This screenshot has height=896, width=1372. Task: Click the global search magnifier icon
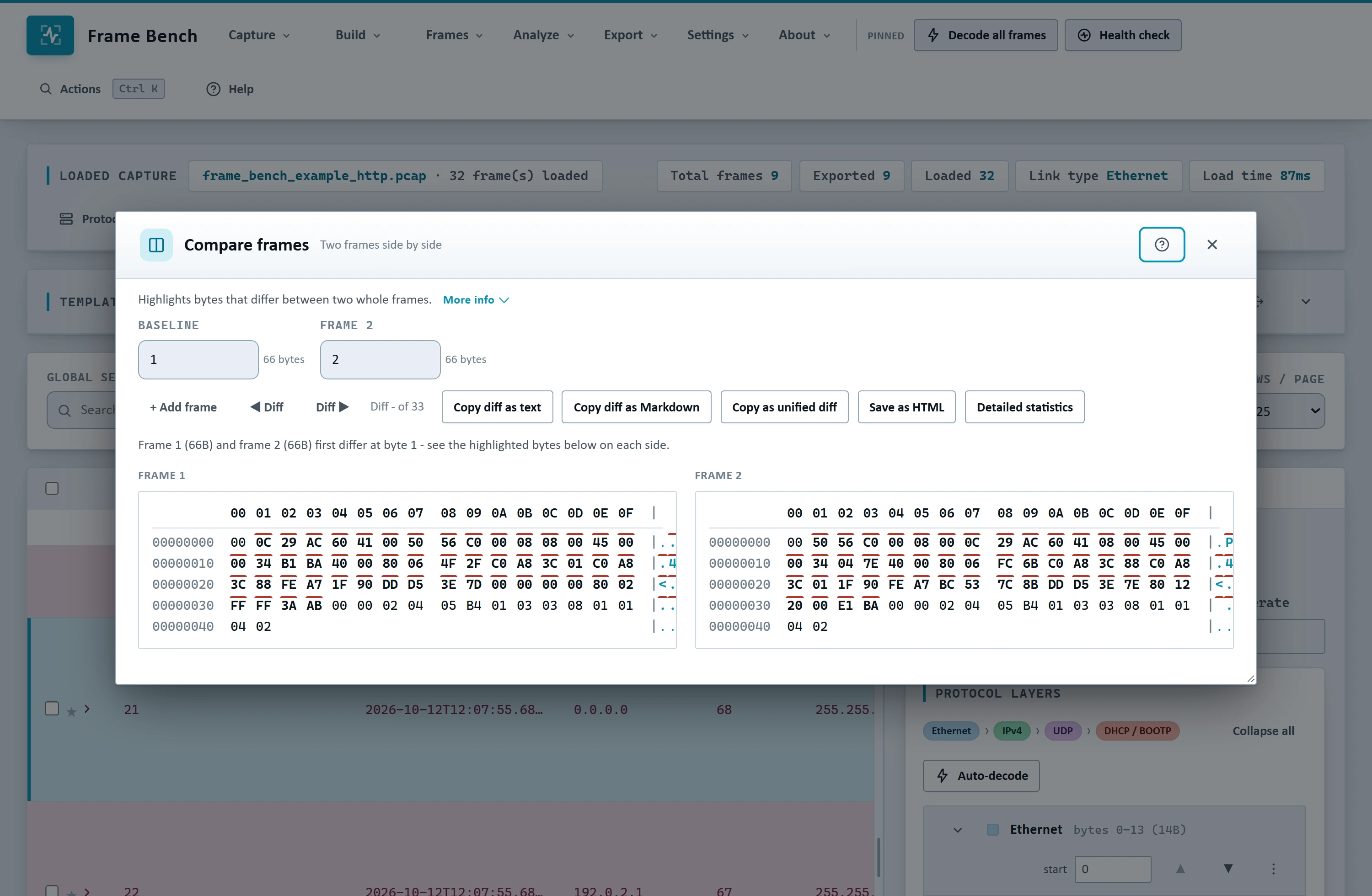point(64,410)
